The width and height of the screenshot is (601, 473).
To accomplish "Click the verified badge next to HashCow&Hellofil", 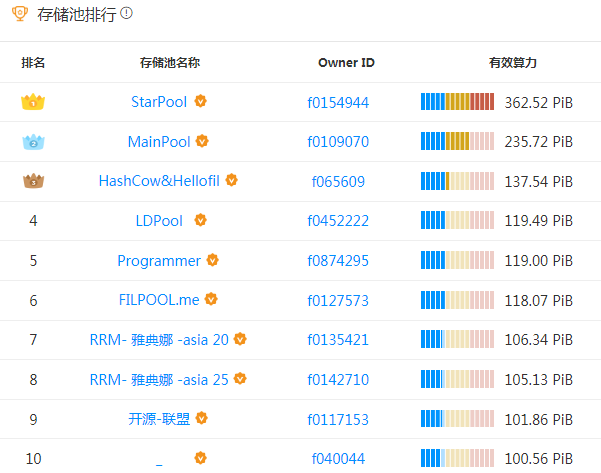I will point(232,180).
